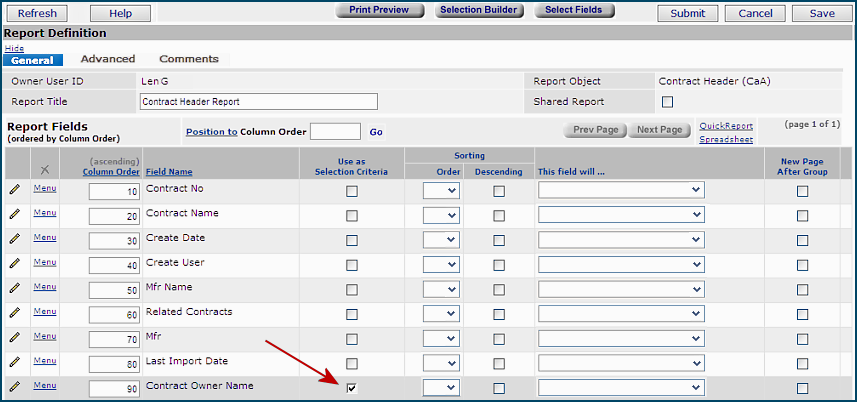The height and width of the screenshot is (402, 857).
Task: Click the edit pencil for Mfr Name row
Action: tap(15, 288)
